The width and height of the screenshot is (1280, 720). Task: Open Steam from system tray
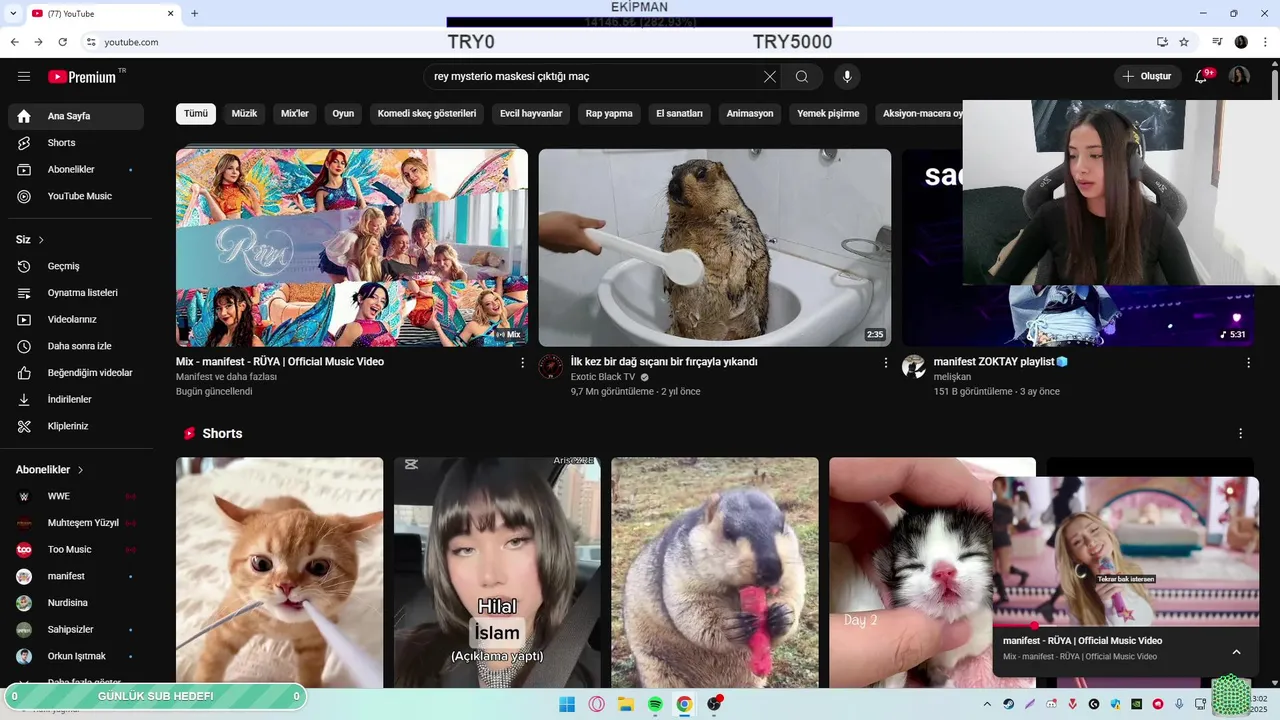[1008, 704]
